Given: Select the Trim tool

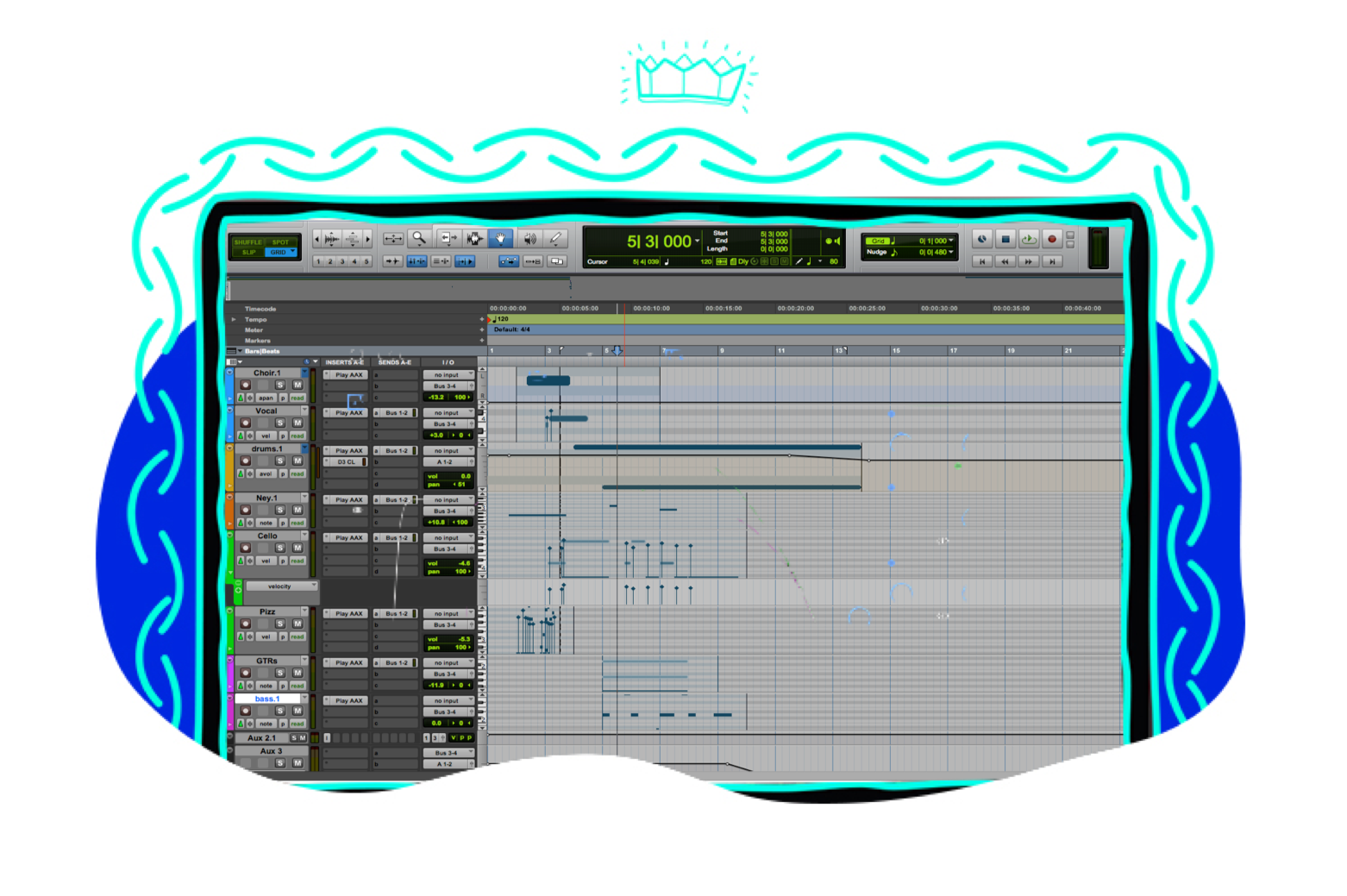Looking at the screenshot, I should pos(449,239).
